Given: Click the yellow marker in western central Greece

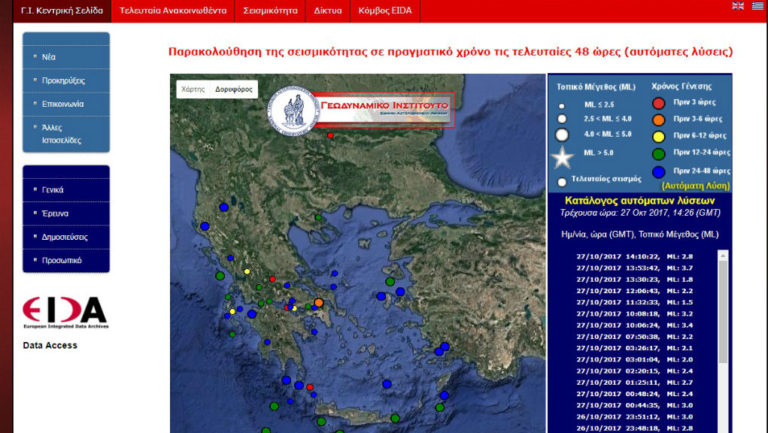Looking at the screenshot, I should pyautogui.click(x=247, y=271).
